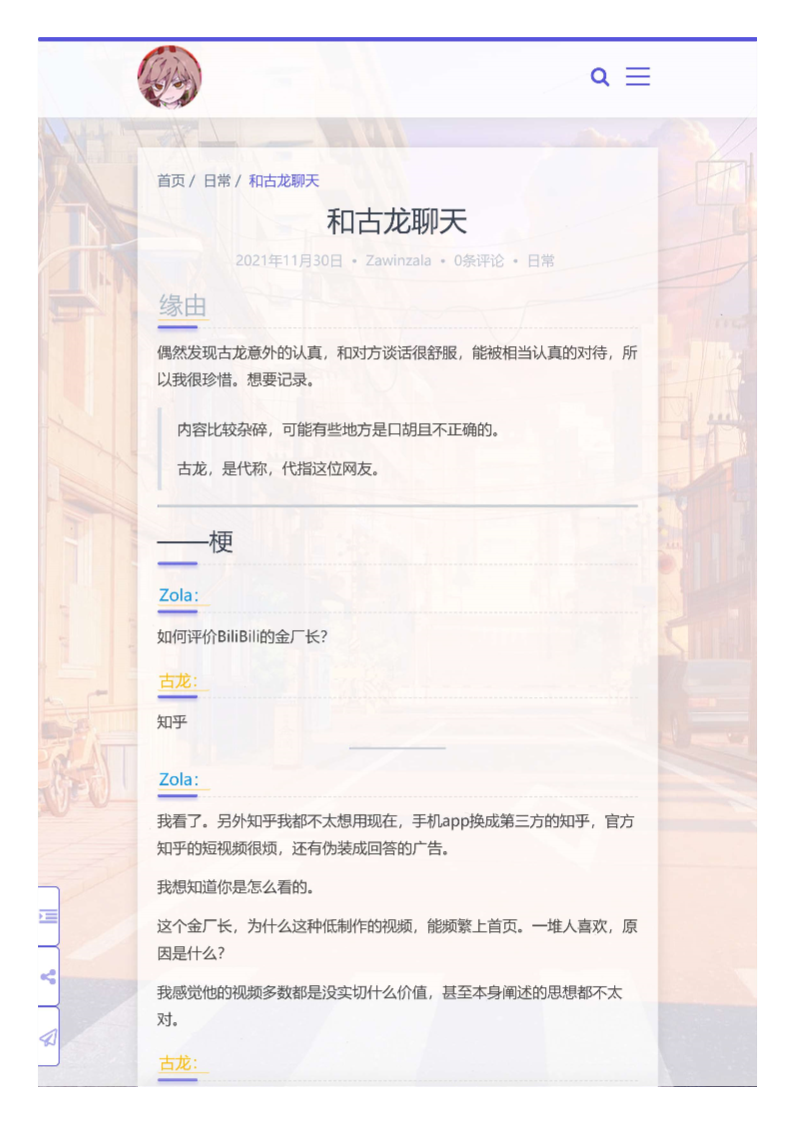Click the paragraph starting 我看了。另外知乎
This screenshot has height=1123, width=794.
[x=396, y=835]
